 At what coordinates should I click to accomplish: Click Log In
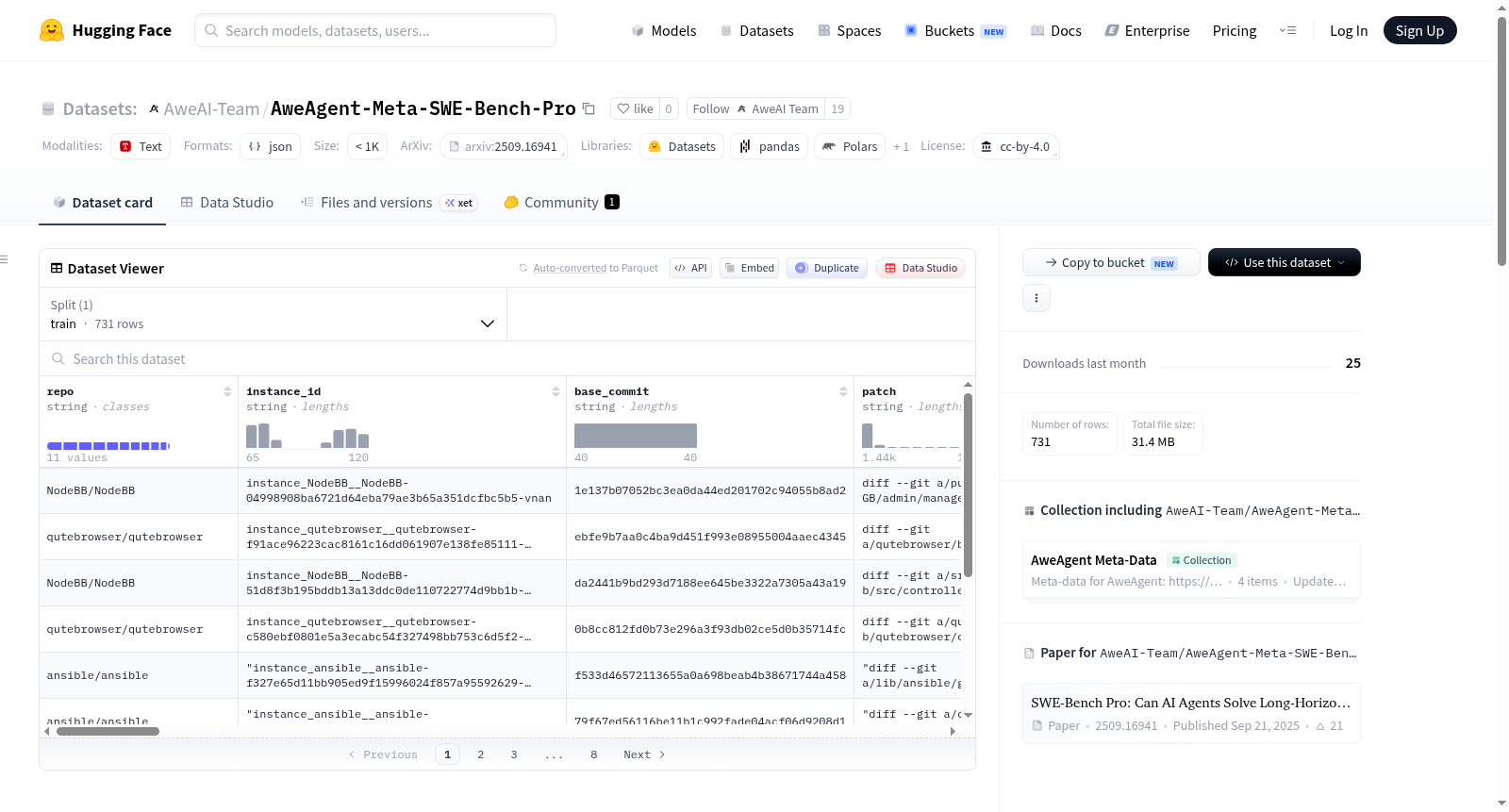pos(1349,30)
